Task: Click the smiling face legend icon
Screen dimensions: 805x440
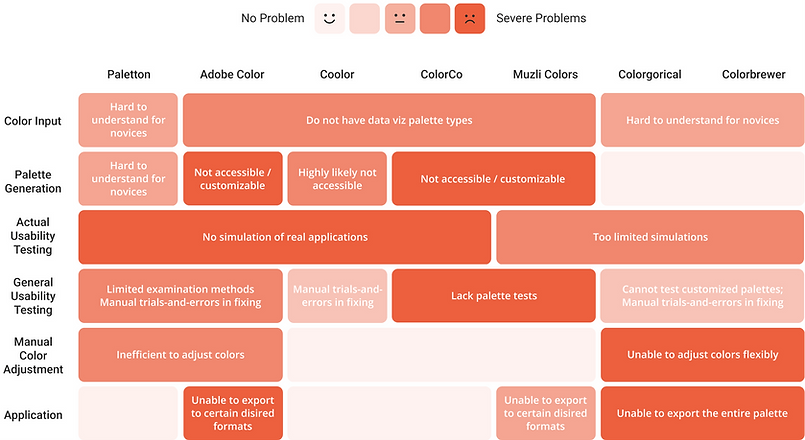Action: point(329,18)
